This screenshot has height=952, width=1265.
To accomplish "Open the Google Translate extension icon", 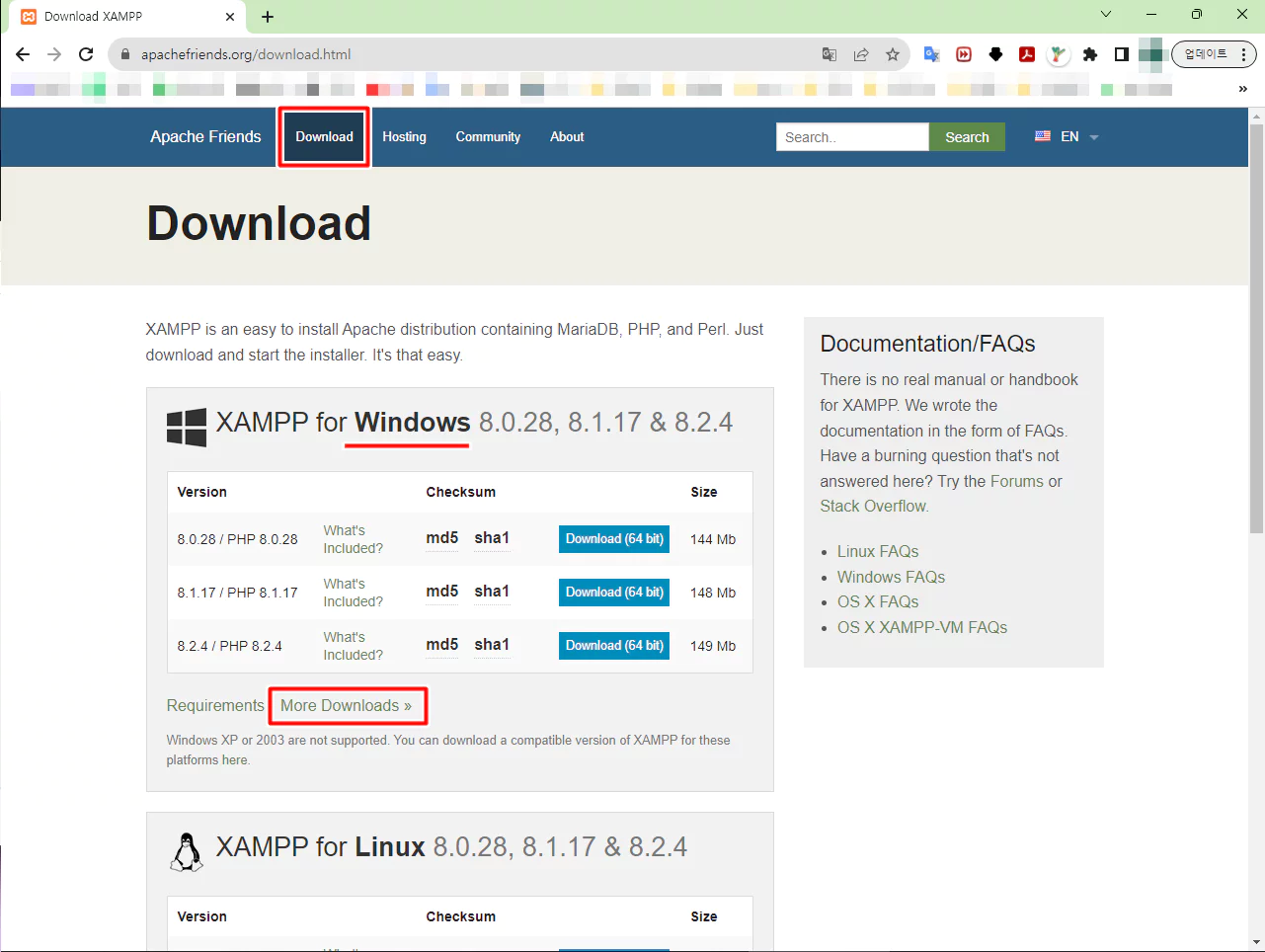I will pos(931,54).
